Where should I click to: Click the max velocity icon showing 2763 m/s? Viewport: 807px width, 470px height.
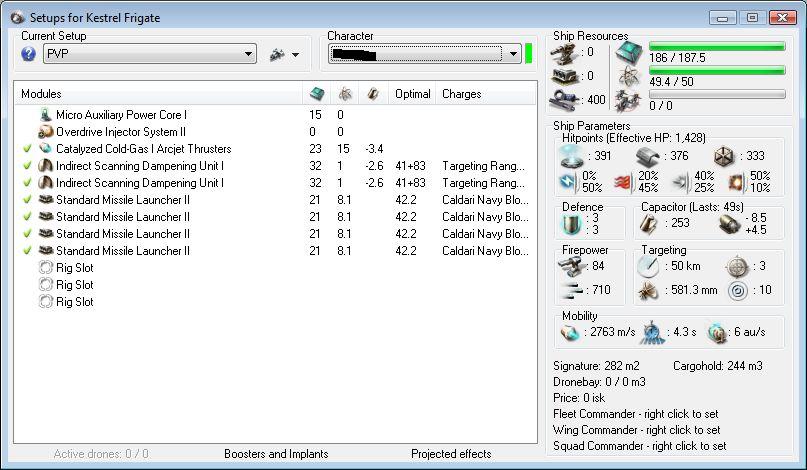570,333
